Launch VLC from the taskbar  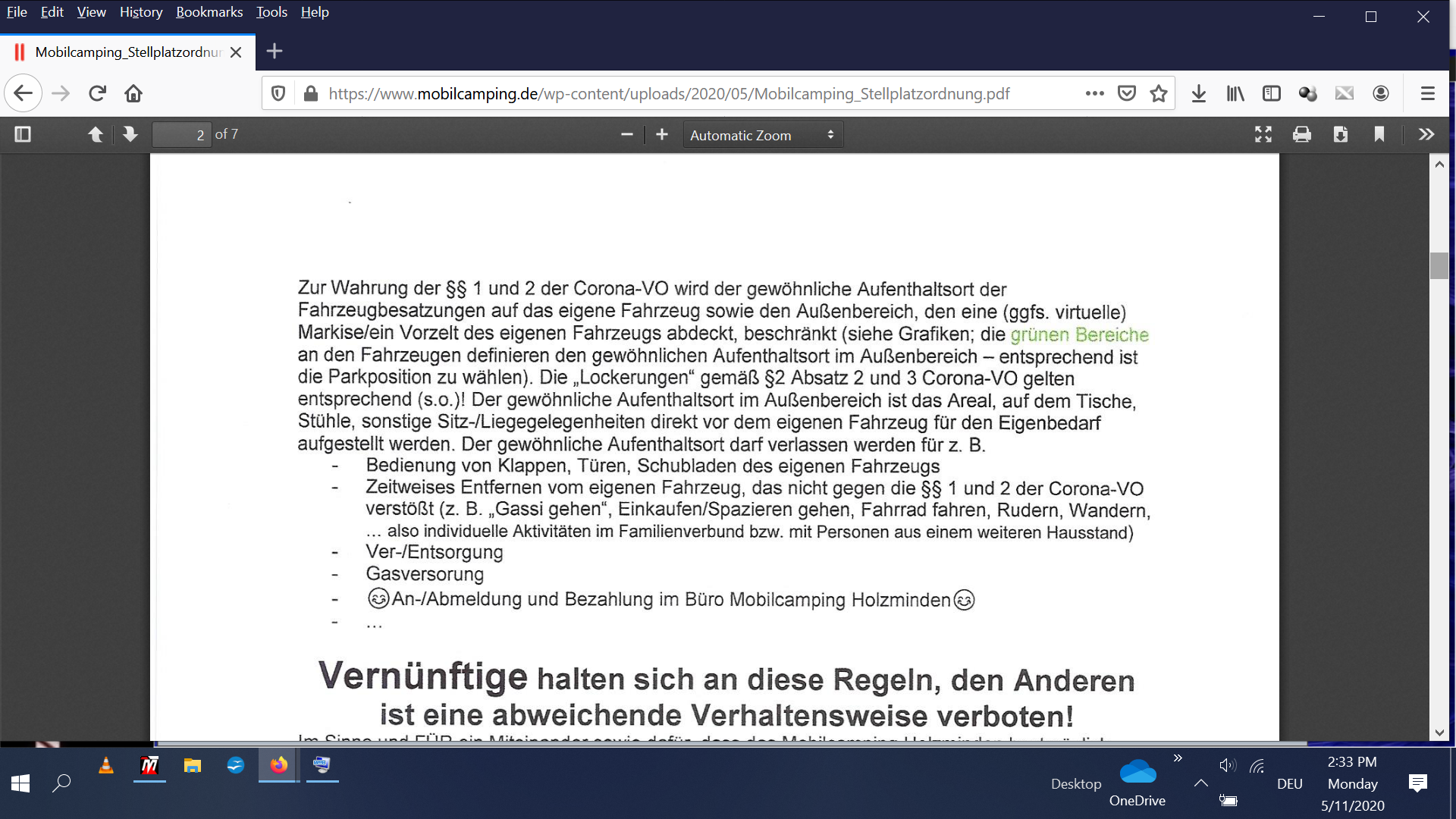[x=106, y=766]
